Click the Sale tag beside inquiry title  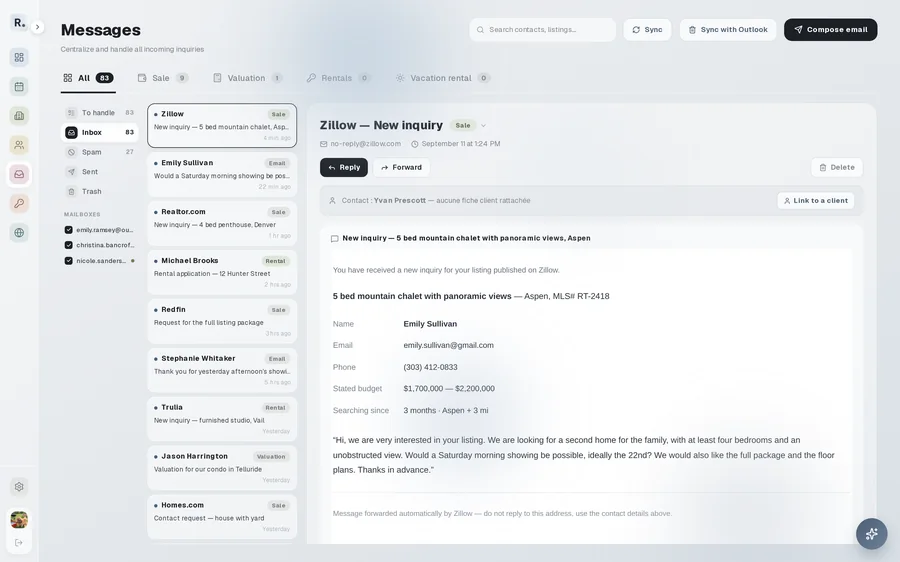click(x=463, y=126)
